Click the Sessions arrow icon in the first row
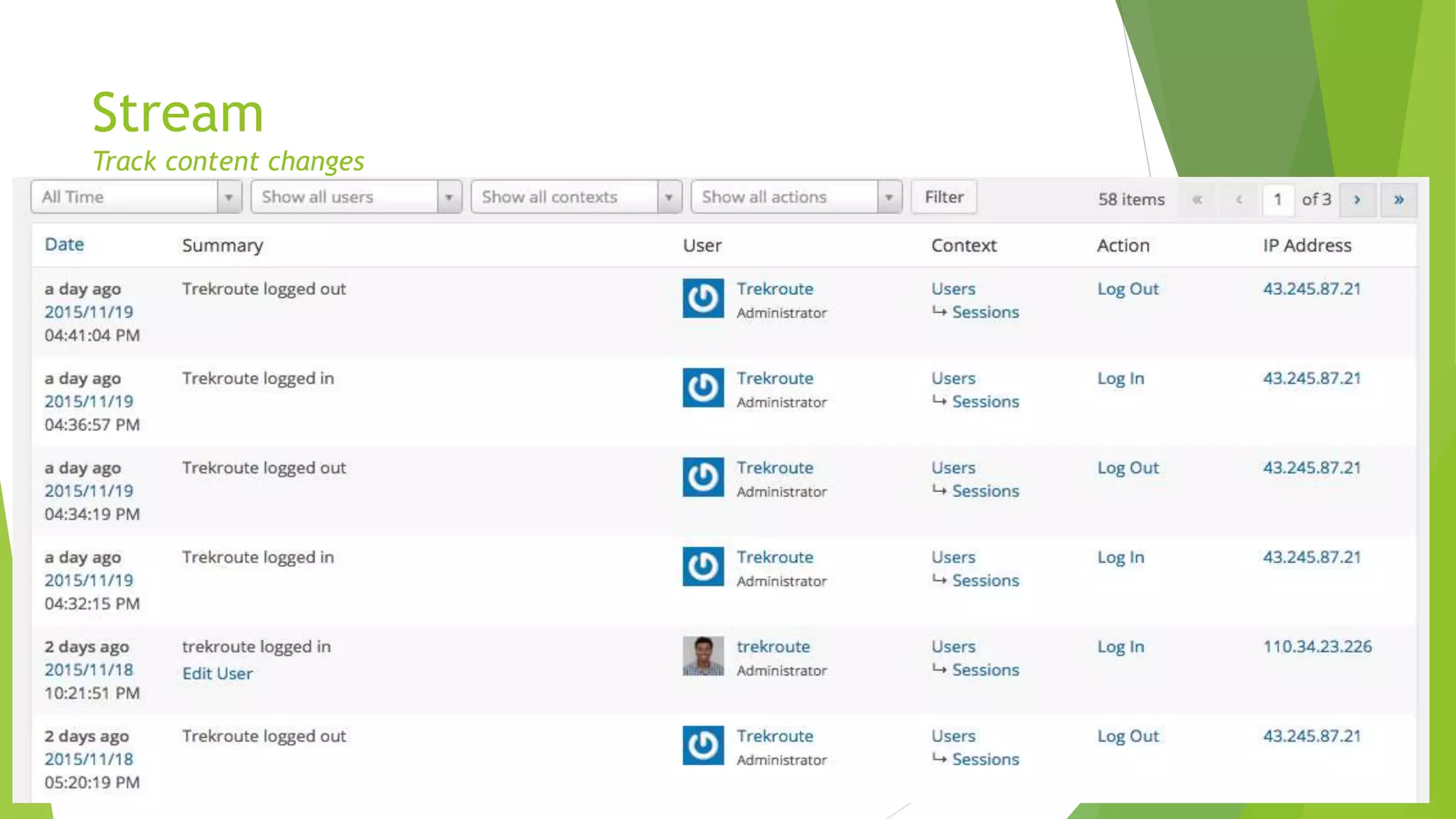This screenshot has height=819, width=1456. coord(939,311)
